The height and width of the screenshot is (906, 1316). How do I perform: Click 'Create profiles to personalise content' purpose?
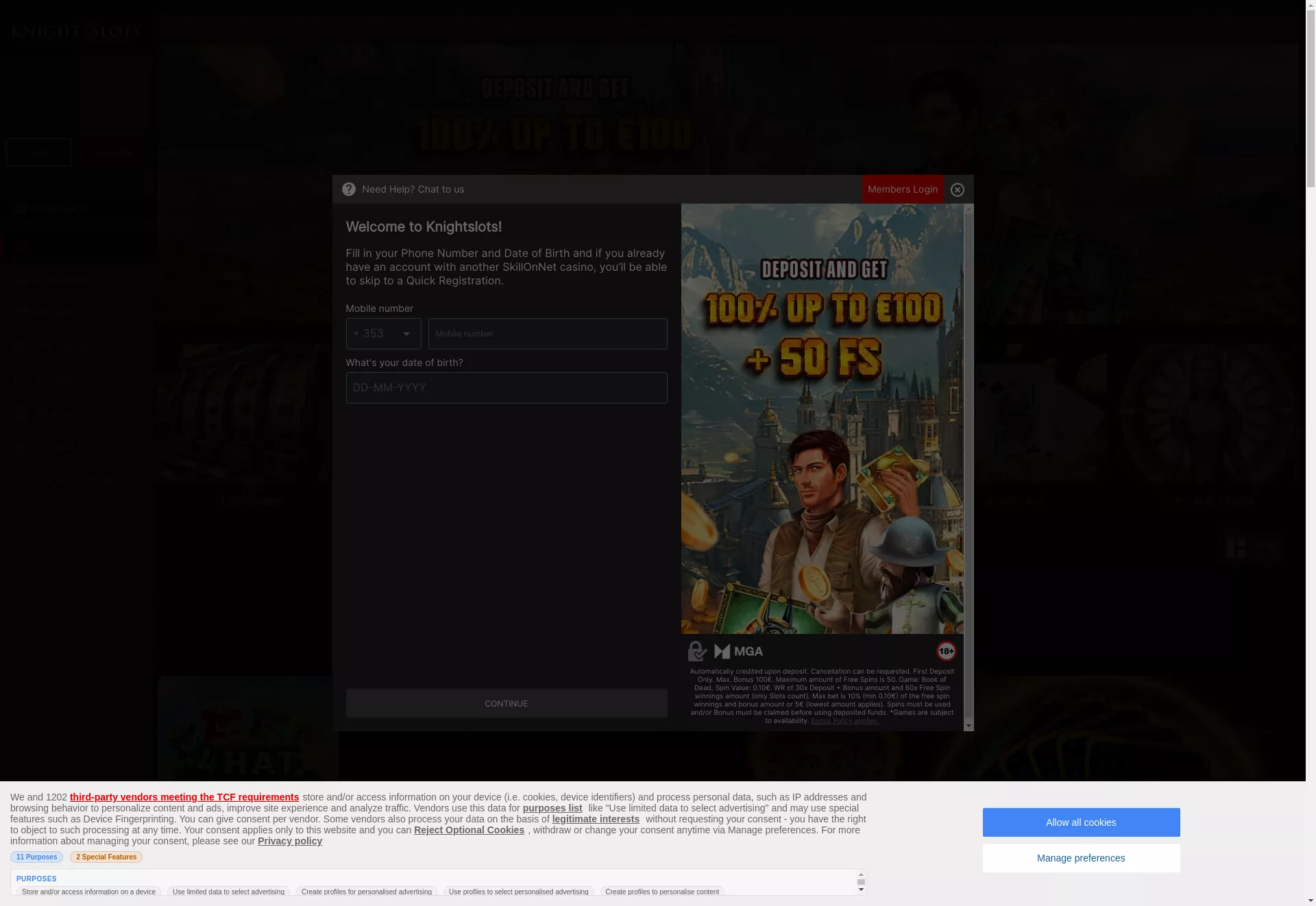tap(662, 892)
